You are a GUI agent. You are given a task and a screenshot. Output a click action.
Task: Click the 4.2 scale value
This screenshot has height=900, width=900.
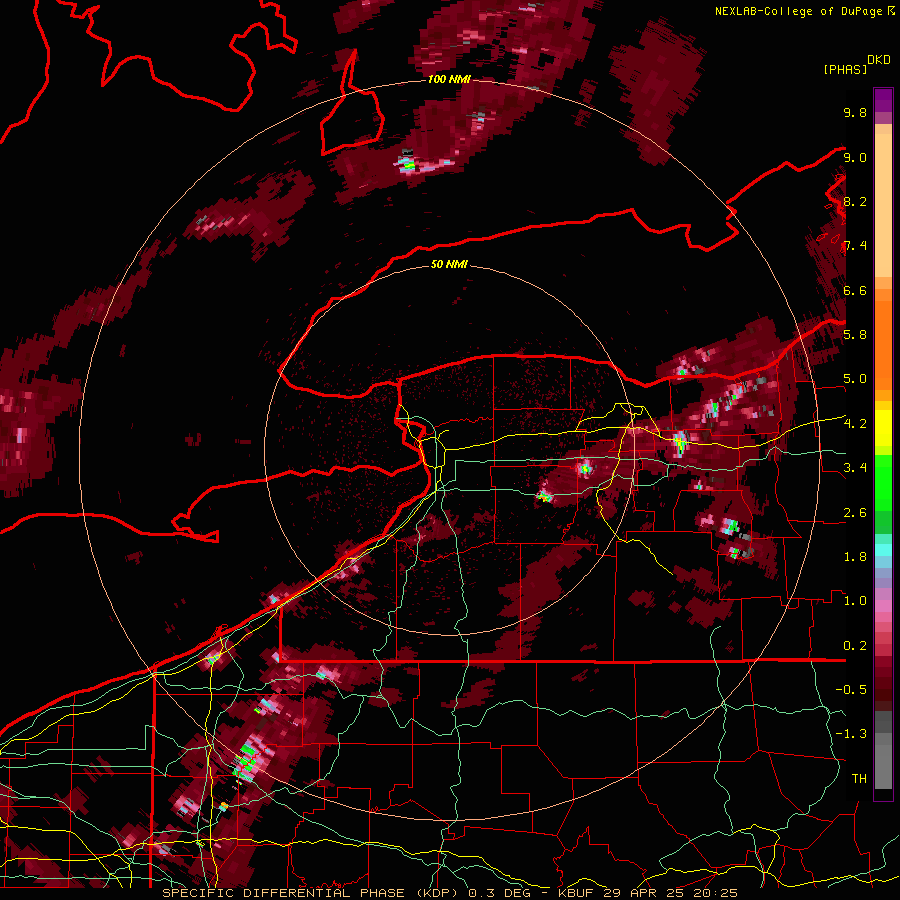855,424
